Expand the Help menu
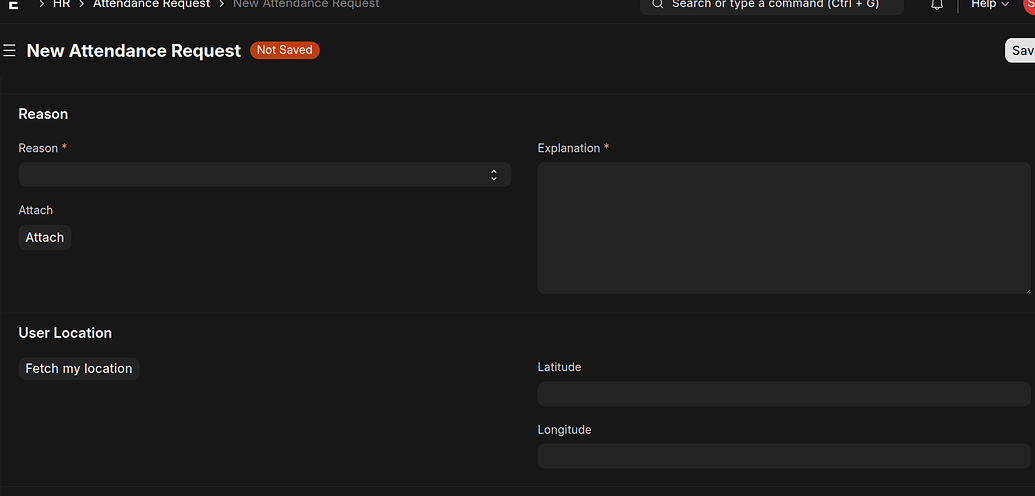 click(990, 4)
